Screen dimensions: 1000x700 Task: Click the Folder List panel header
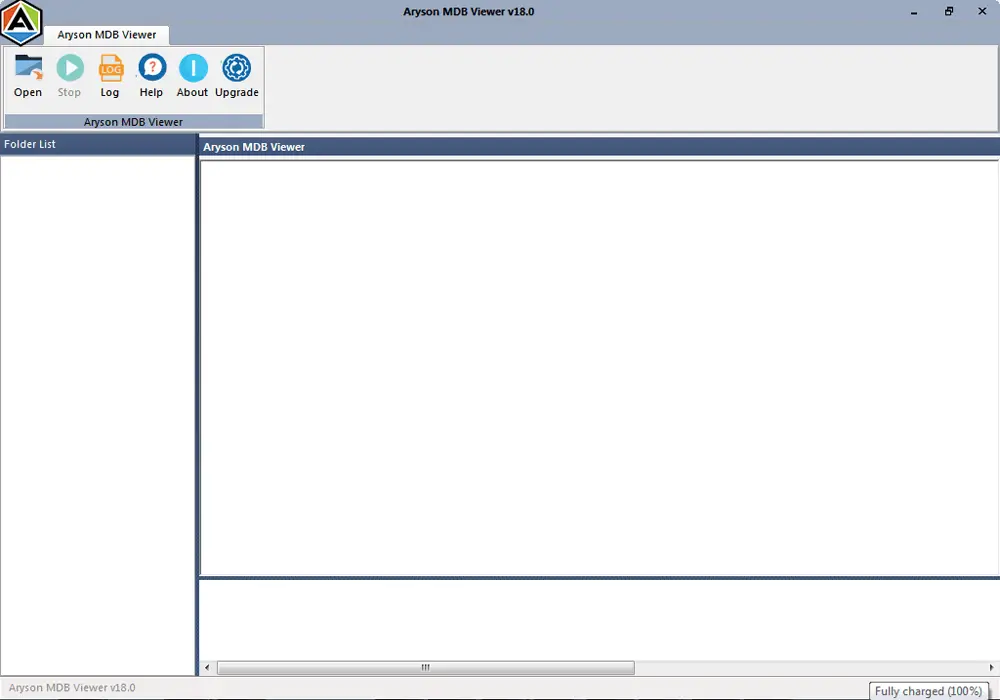coord(30,143)
